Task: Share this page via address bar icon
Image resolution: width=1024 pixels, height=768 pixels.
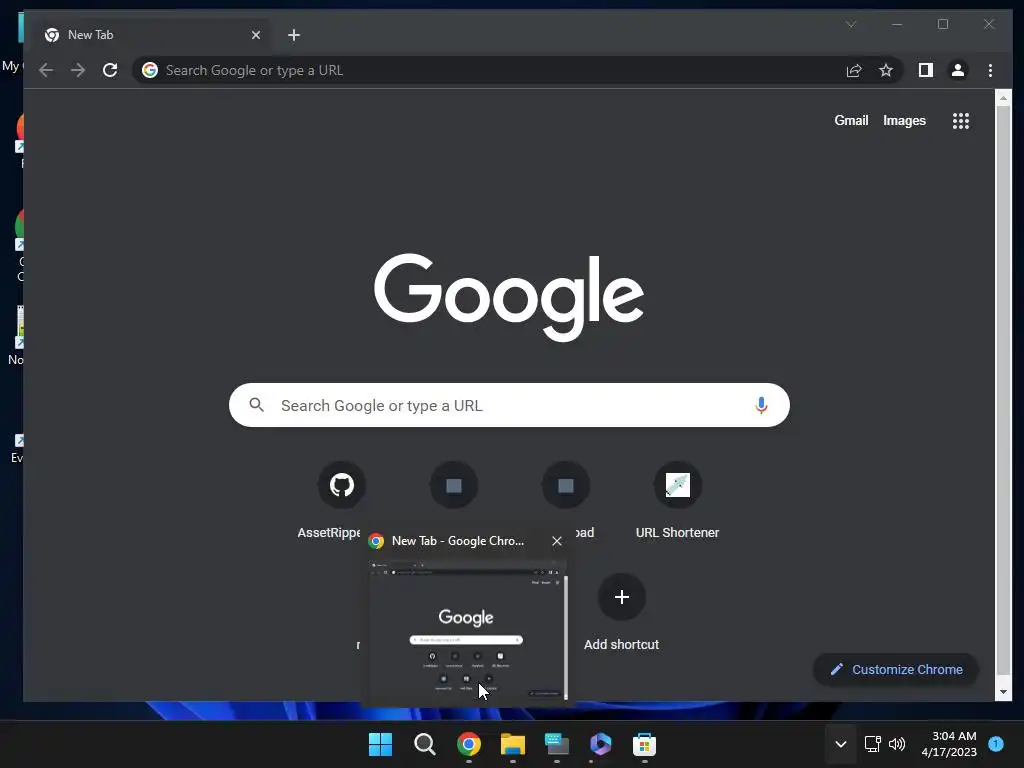Action: click(x=854, y=71)
